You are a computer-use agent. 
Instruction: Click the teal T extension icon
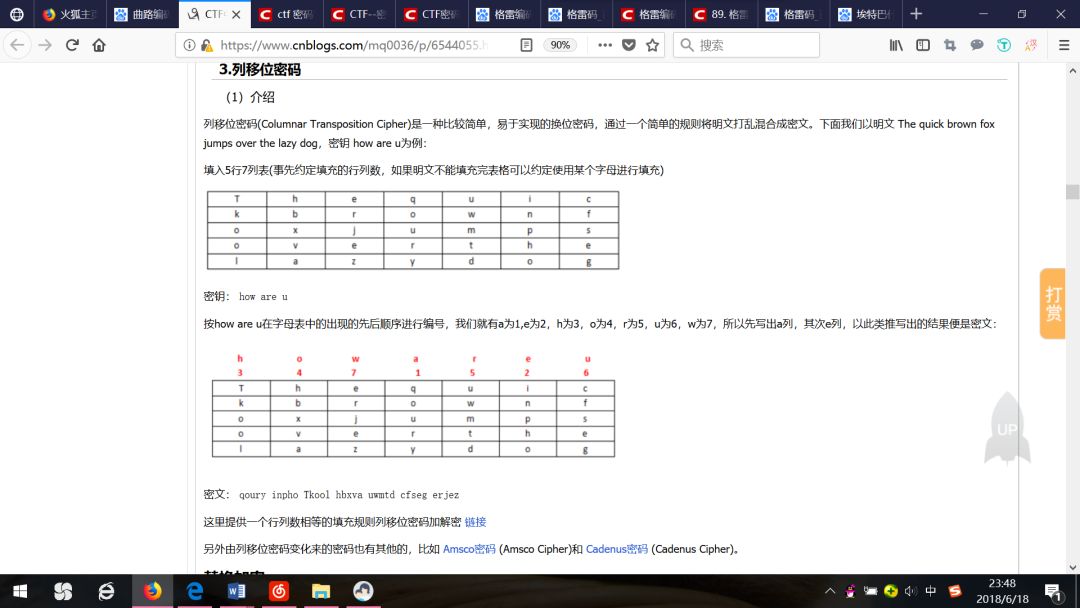tap(1003, 45)
